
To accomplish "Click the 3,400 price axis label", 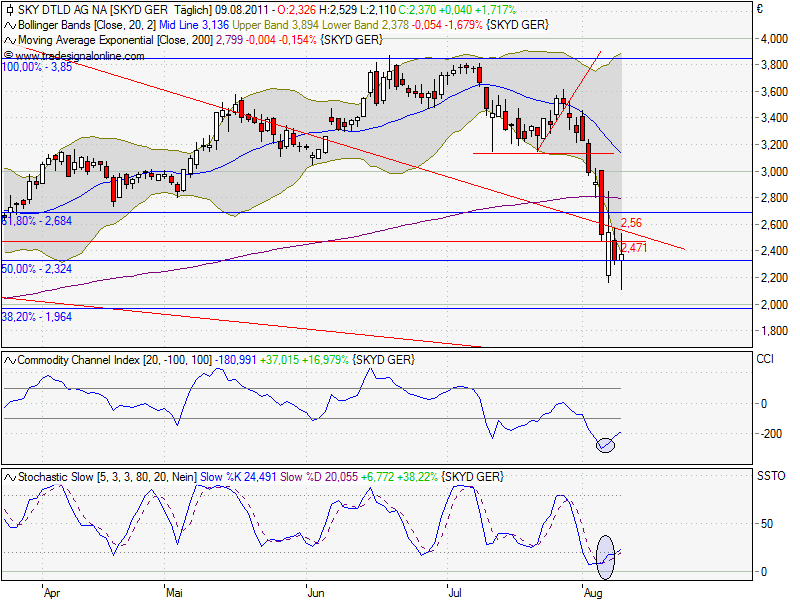I will [774, 118].
